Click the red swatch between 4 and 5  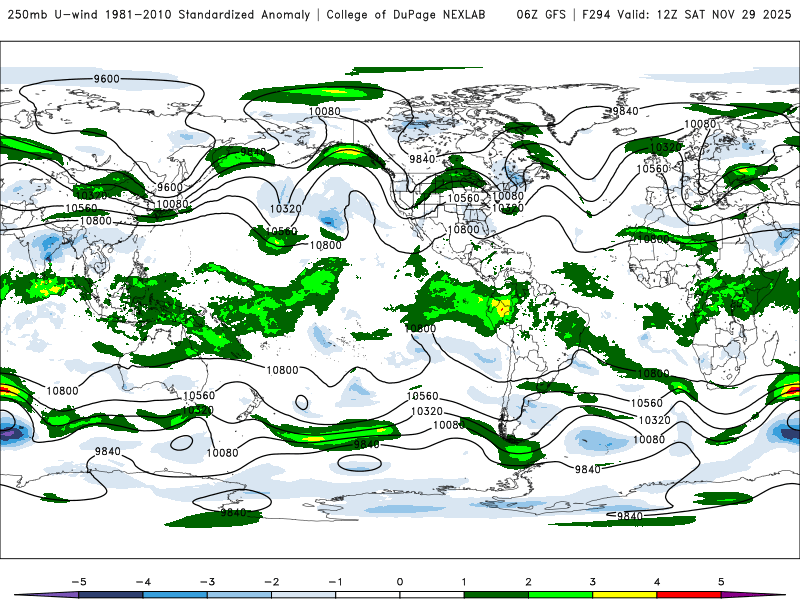(689, 595)
